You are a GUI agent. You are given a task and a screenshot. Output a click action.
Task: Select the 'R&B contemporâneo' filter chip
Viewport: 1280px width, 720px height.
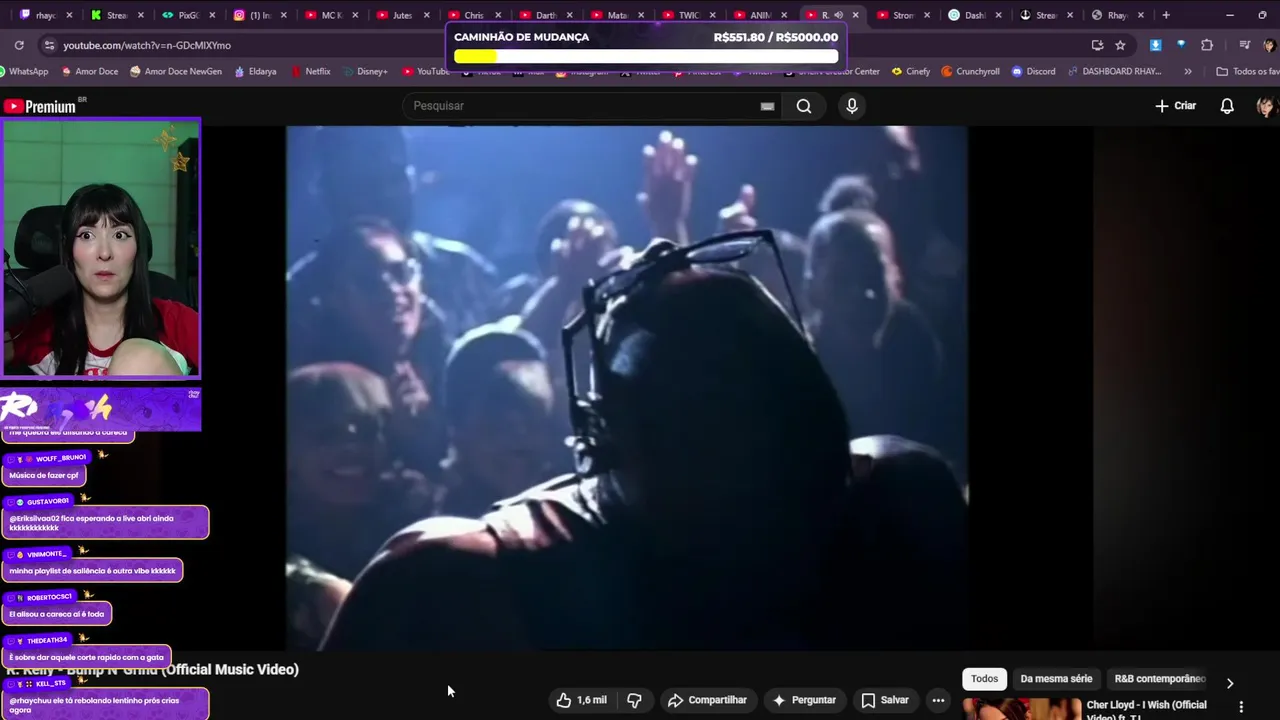tap(1160, 679)
